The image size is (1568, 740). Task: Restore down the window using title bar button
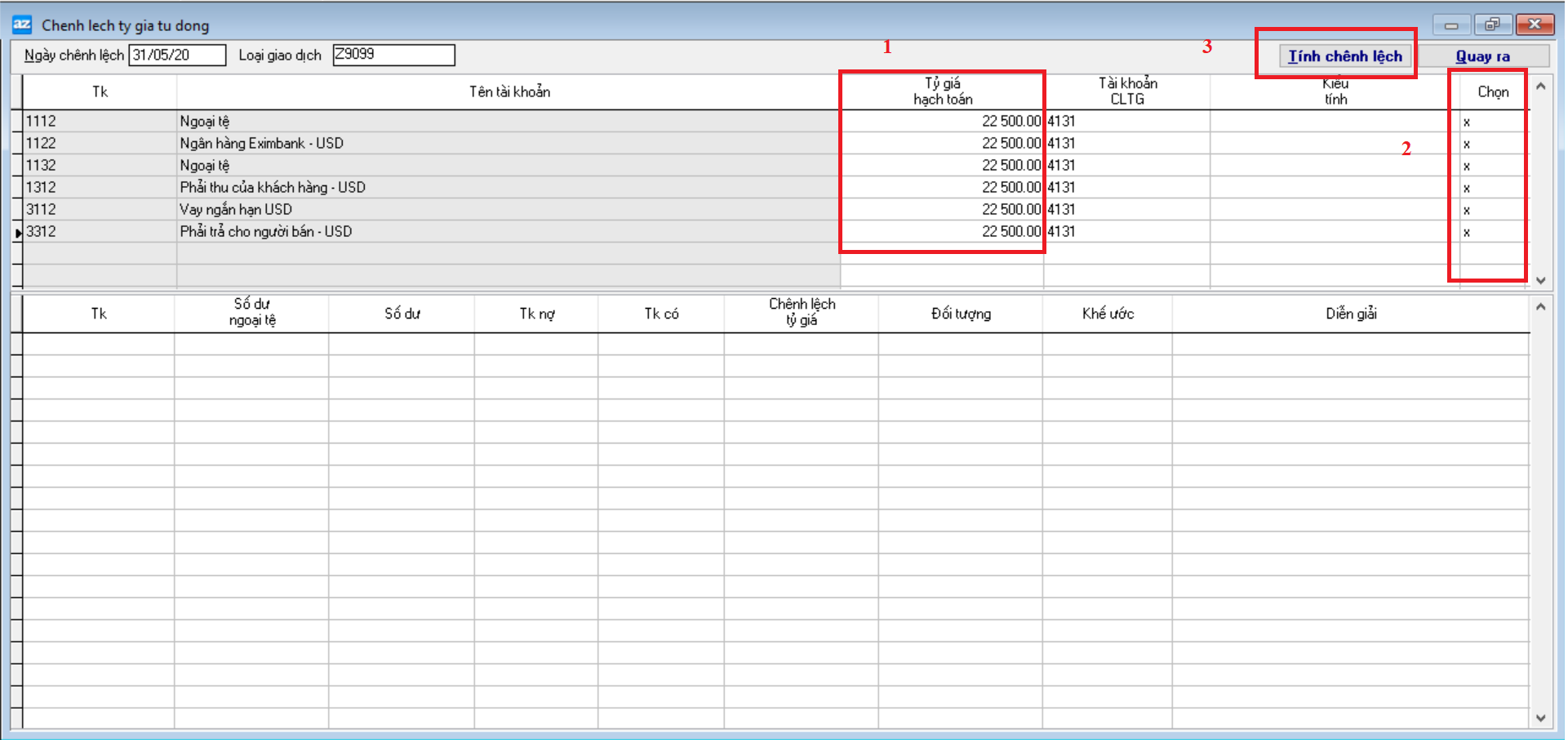pos(1491,25)
